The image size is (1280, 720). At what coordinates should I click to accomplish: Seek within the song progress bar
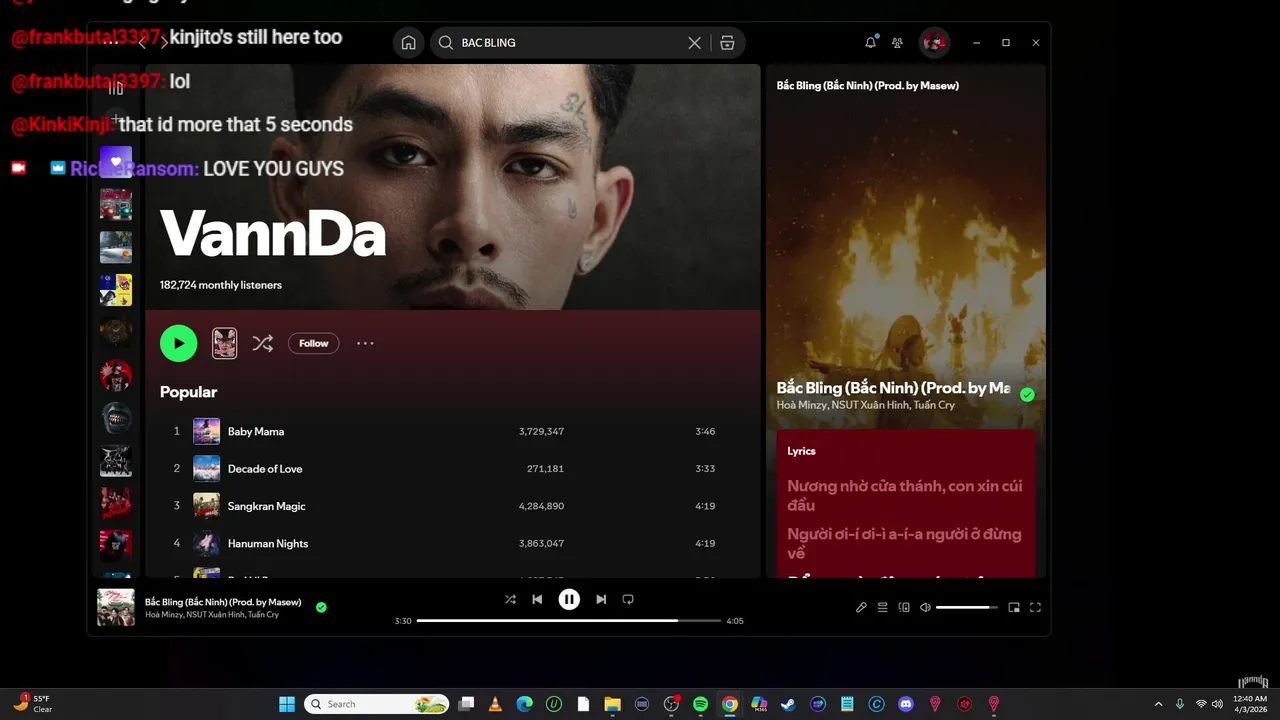(x=569, y=621)
